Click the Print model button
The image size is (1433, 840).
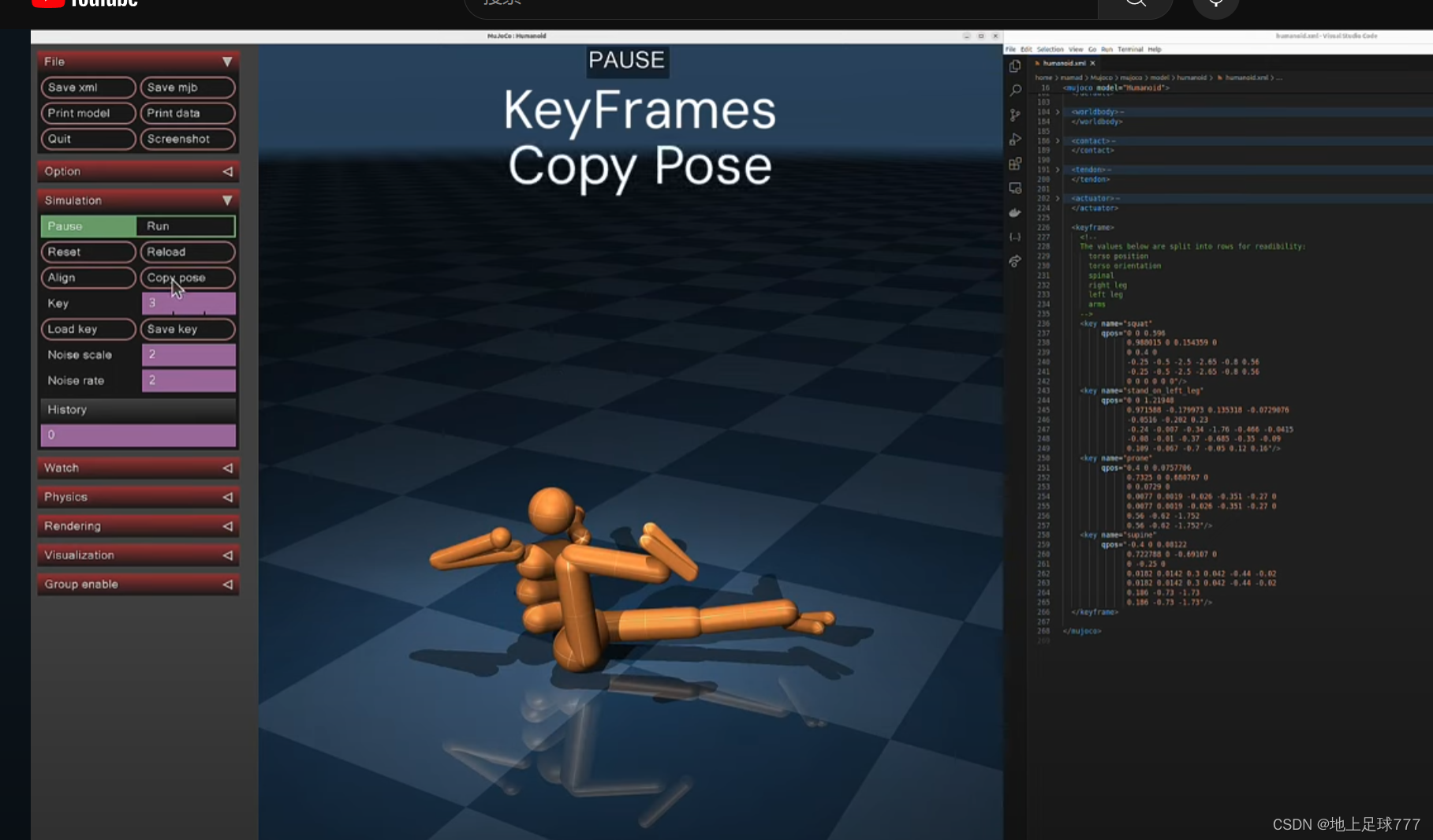tap(88, 114)
